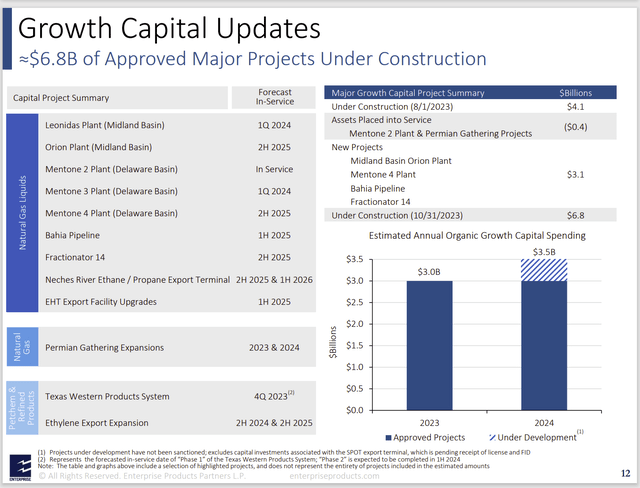This screenshot has width=640, height=488.
Task: Select the Neches River Ethane / Propane Export Terminal row
Action: [x=177, y=279]
